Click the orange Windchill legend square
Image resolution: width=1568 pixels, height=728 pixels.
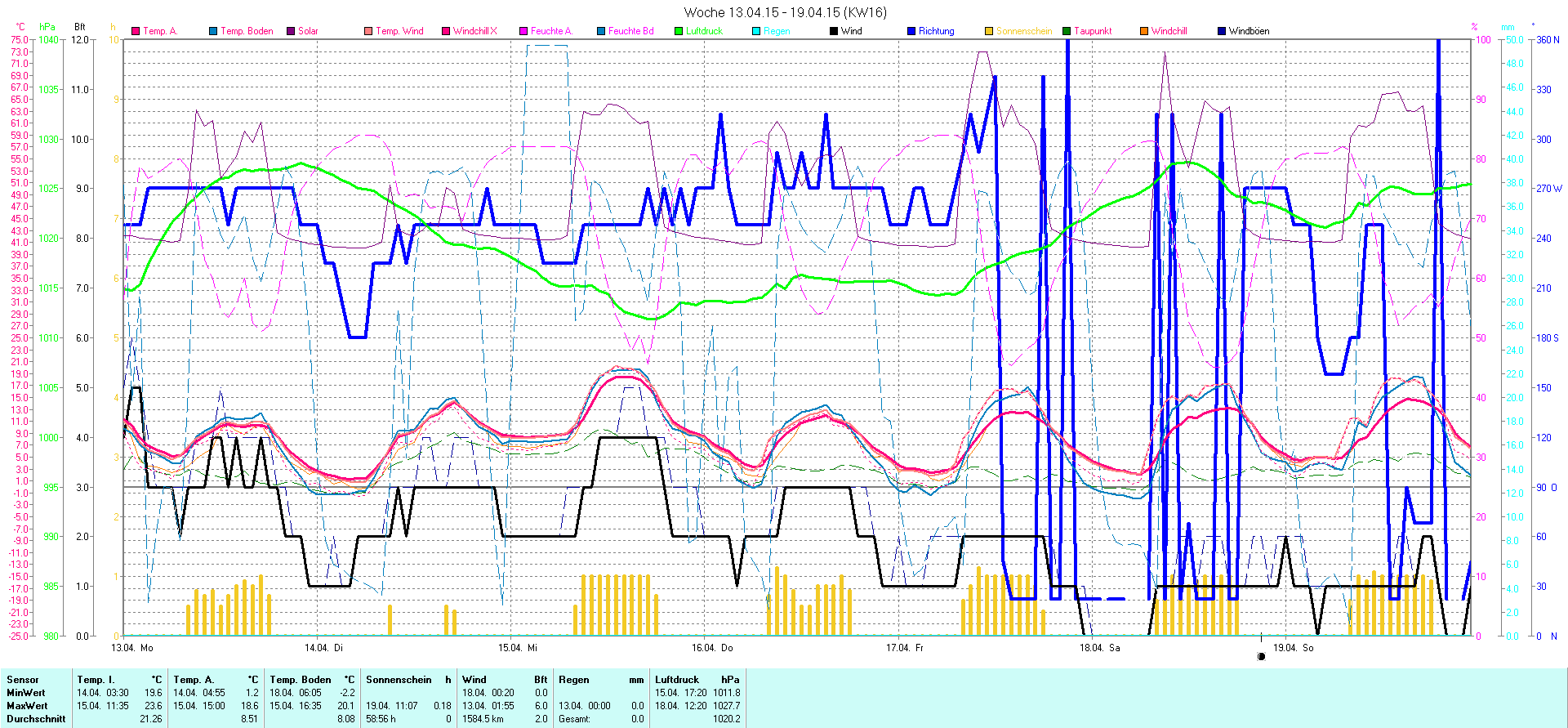1144,31
